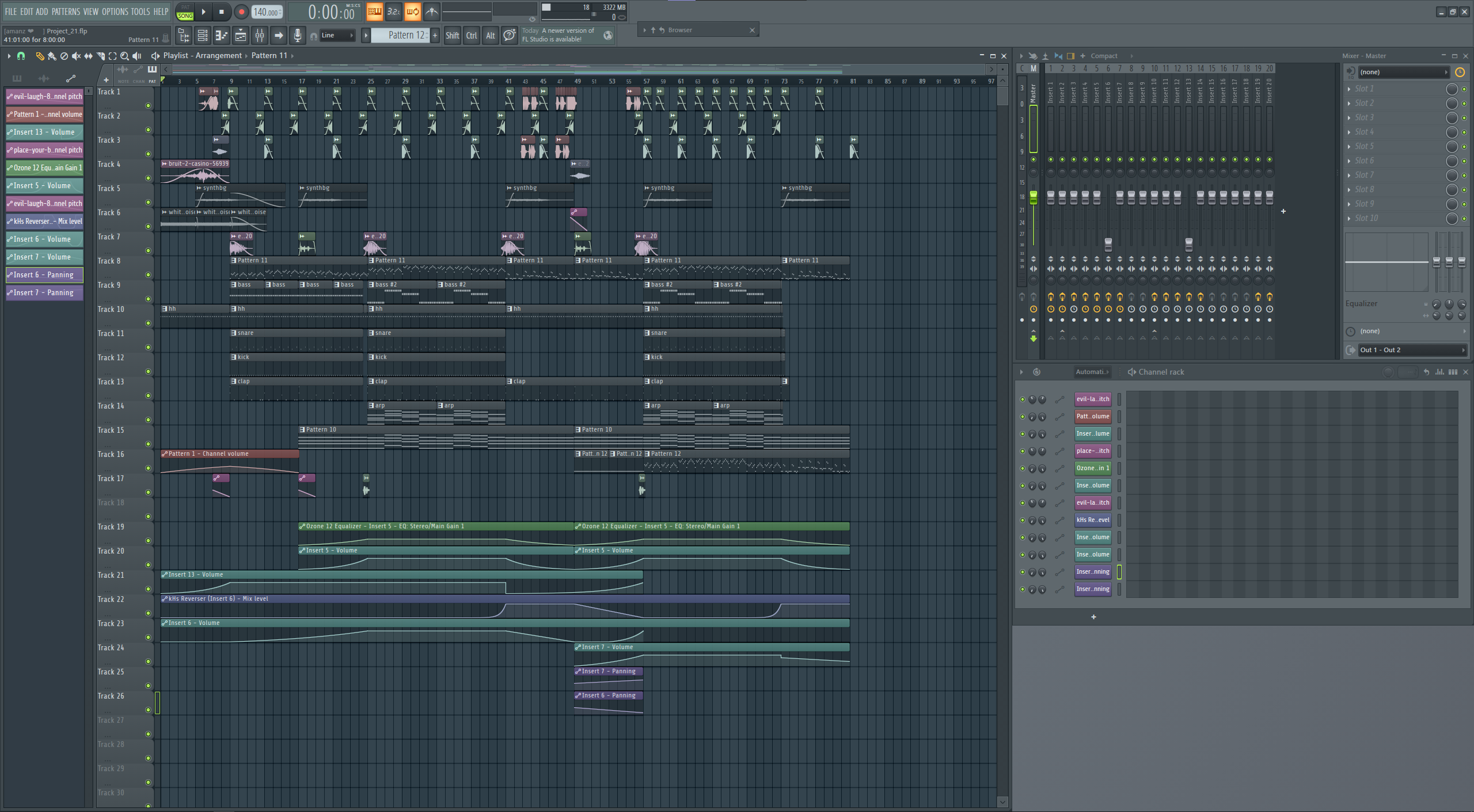Select the Slice tool in playlist toolbar
The width and height of the screenshot is (1474, 812).
coord(101,56)
